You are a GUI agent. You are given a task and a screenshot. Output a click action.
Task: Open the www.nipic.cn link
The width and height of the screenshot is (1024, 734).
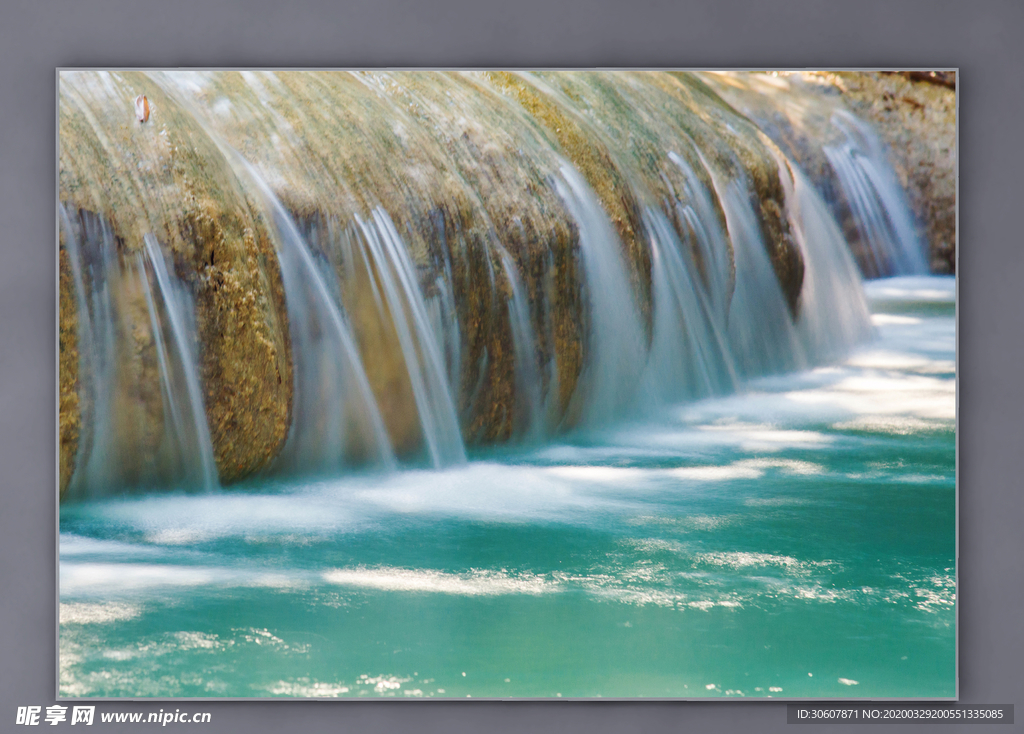[156, 717]
